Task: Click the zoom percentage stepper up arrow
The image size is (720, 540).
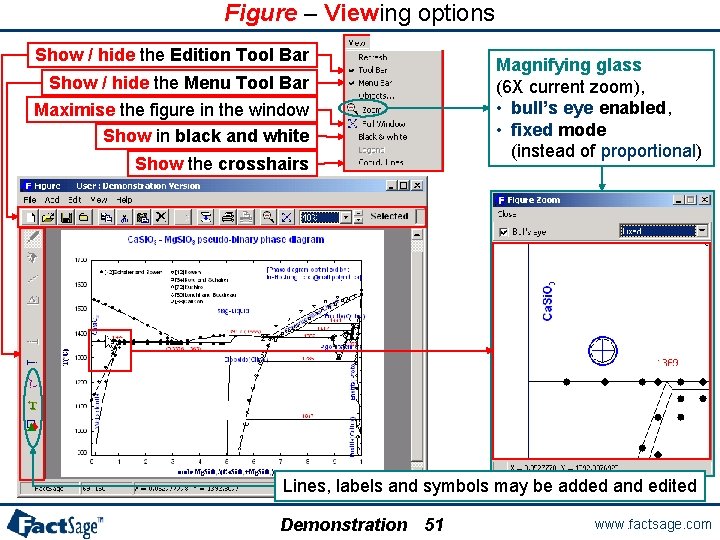Action: 359,214
